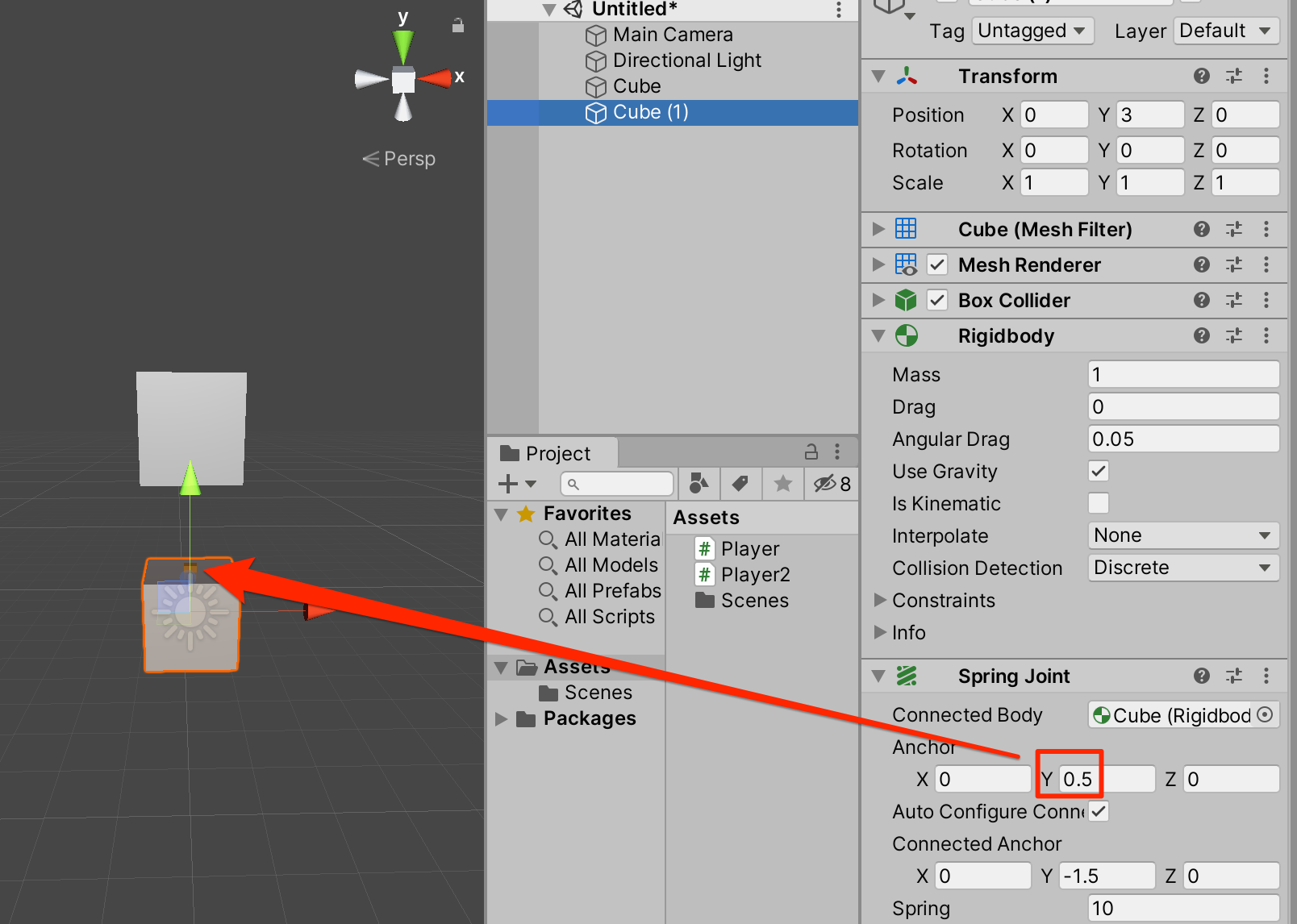This screenshot has height=924, width=1297.
Task: Select the Spring Joint component icon
Action: pyautogui.click(x=907, y=676)
